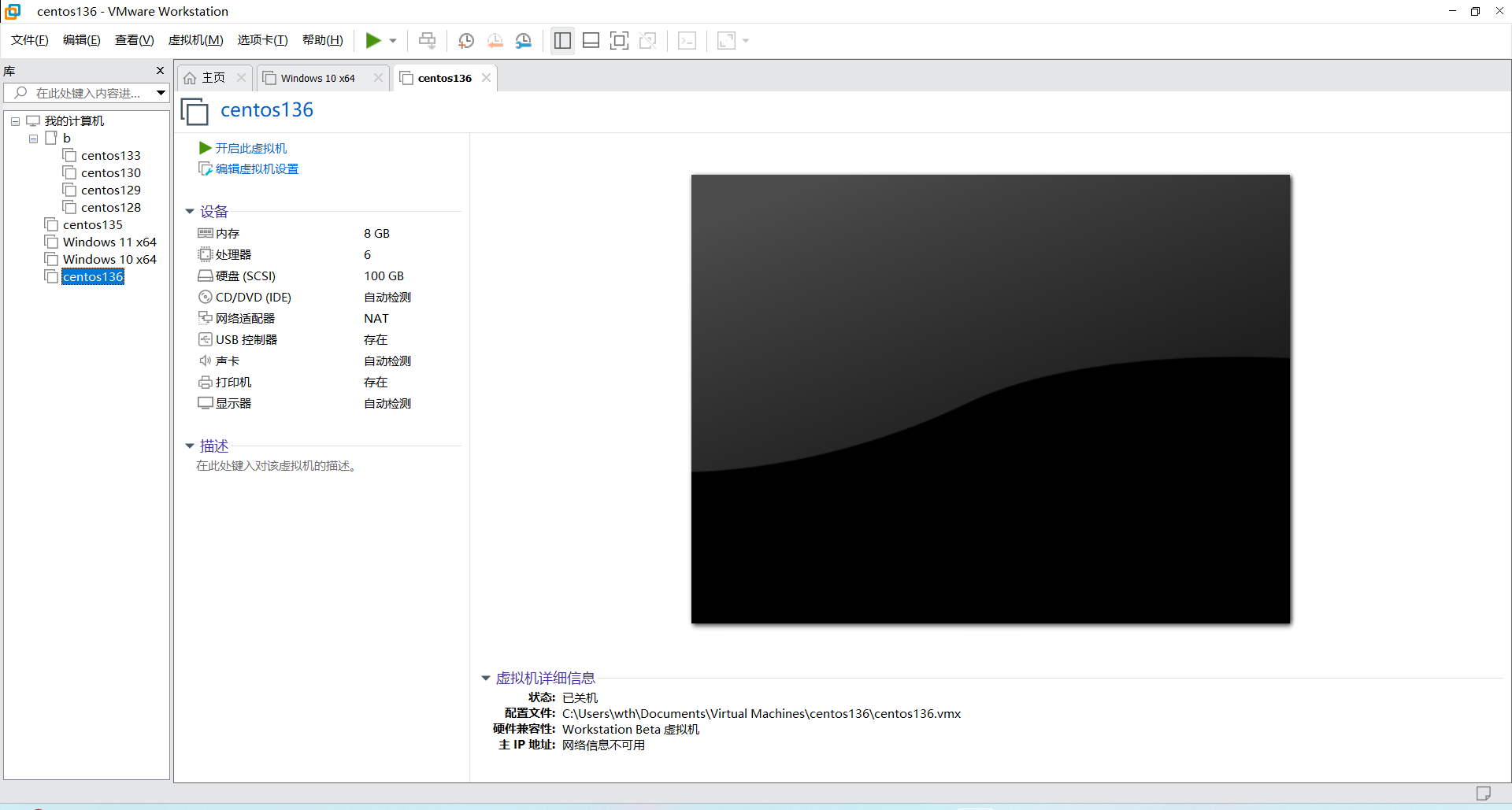The height and width of the screenshot is (810, 1512).
Task: Close the Windows 10 x64 tab
Action: pos(379,77)
